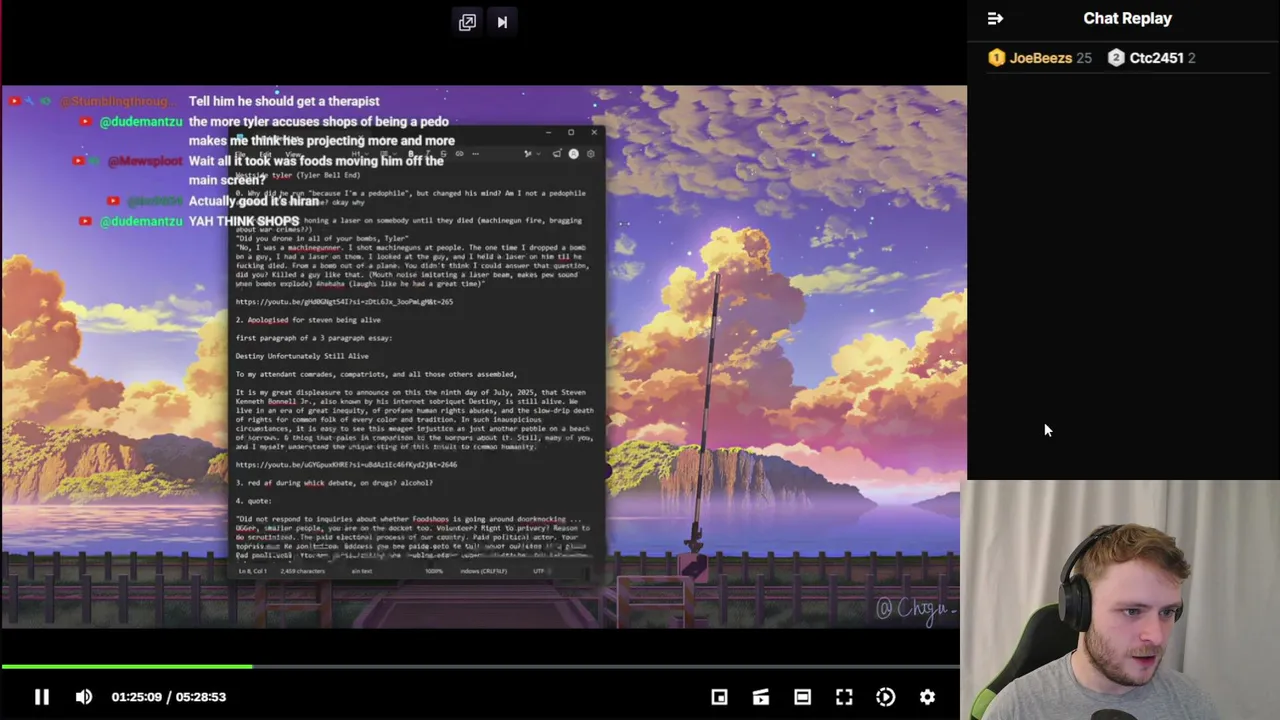Viewport: 1280px width, 720px height.
Task: Open second-place gifter Ctc2451
Action: tap(1156, 58)
